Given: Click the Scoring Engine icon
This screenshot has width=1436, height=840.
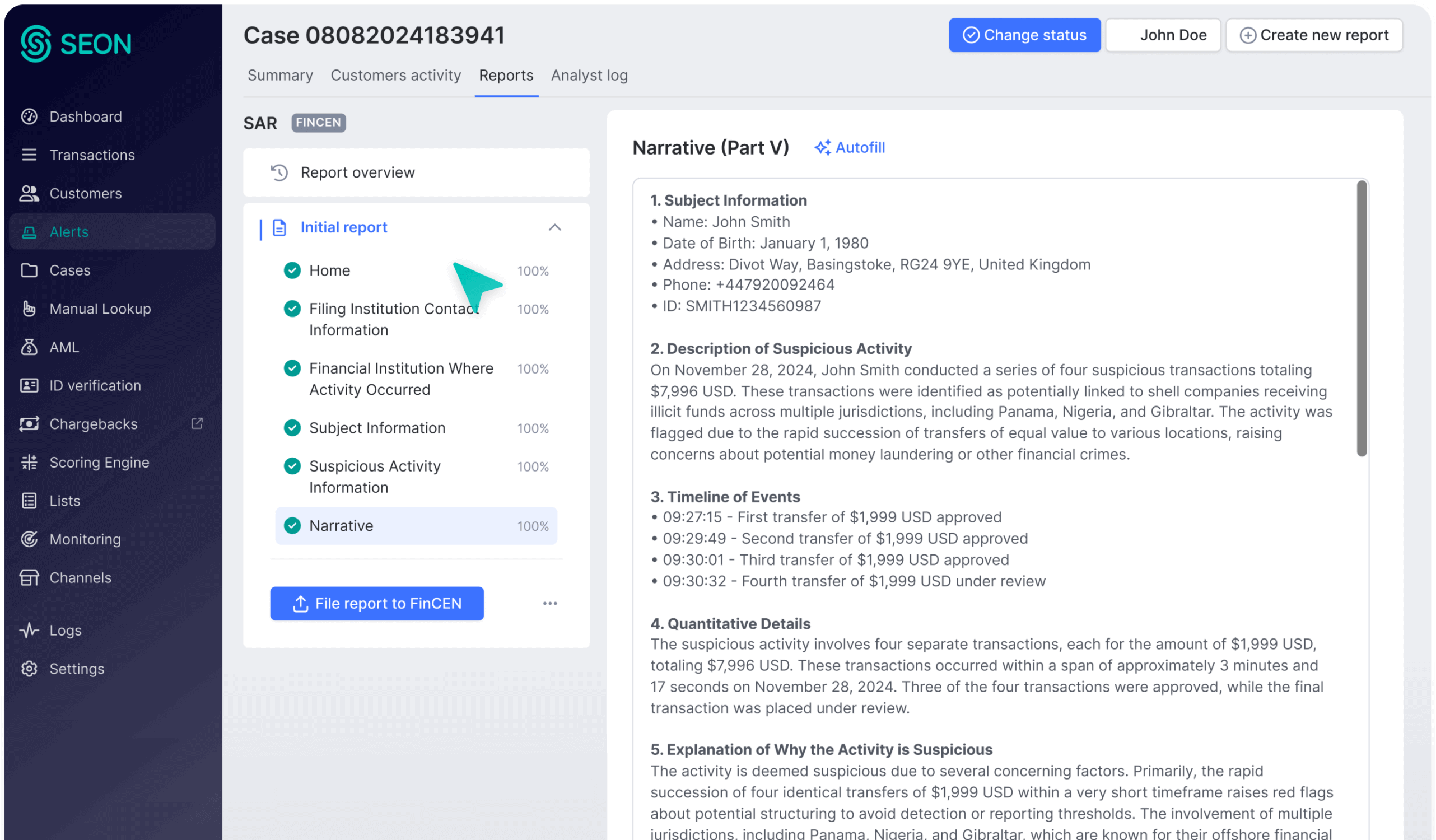Looking at the screenshot, I should tap(29, 462).
